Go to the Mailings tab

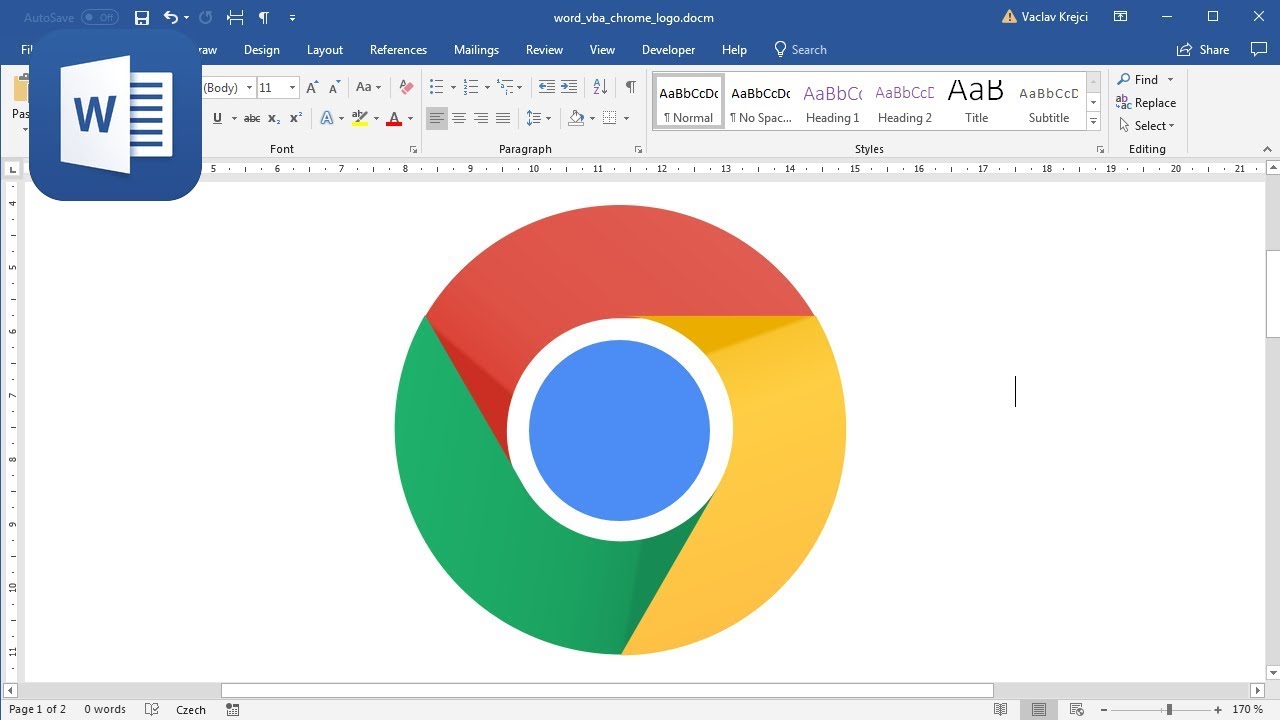(x=476, y=50)
